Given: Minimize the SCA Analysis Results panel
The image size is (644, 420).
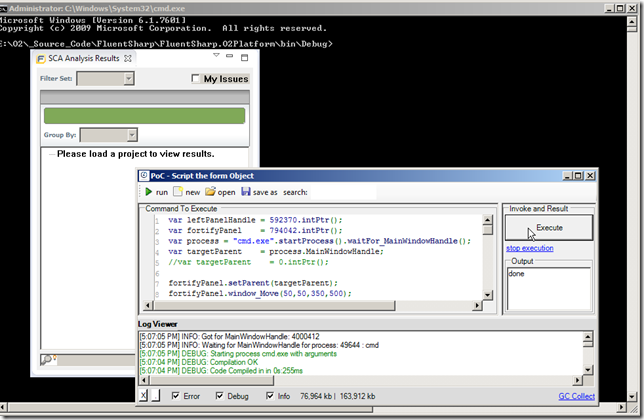Looking at the screenshot, I should (230, 56).
